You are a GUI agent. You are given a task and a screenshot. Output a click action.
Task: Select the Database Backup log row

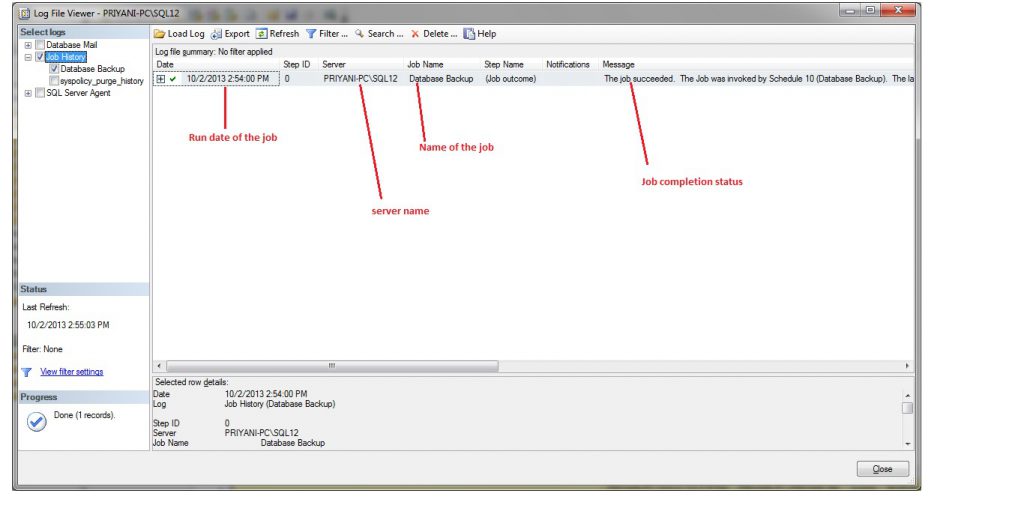[440, 79]
